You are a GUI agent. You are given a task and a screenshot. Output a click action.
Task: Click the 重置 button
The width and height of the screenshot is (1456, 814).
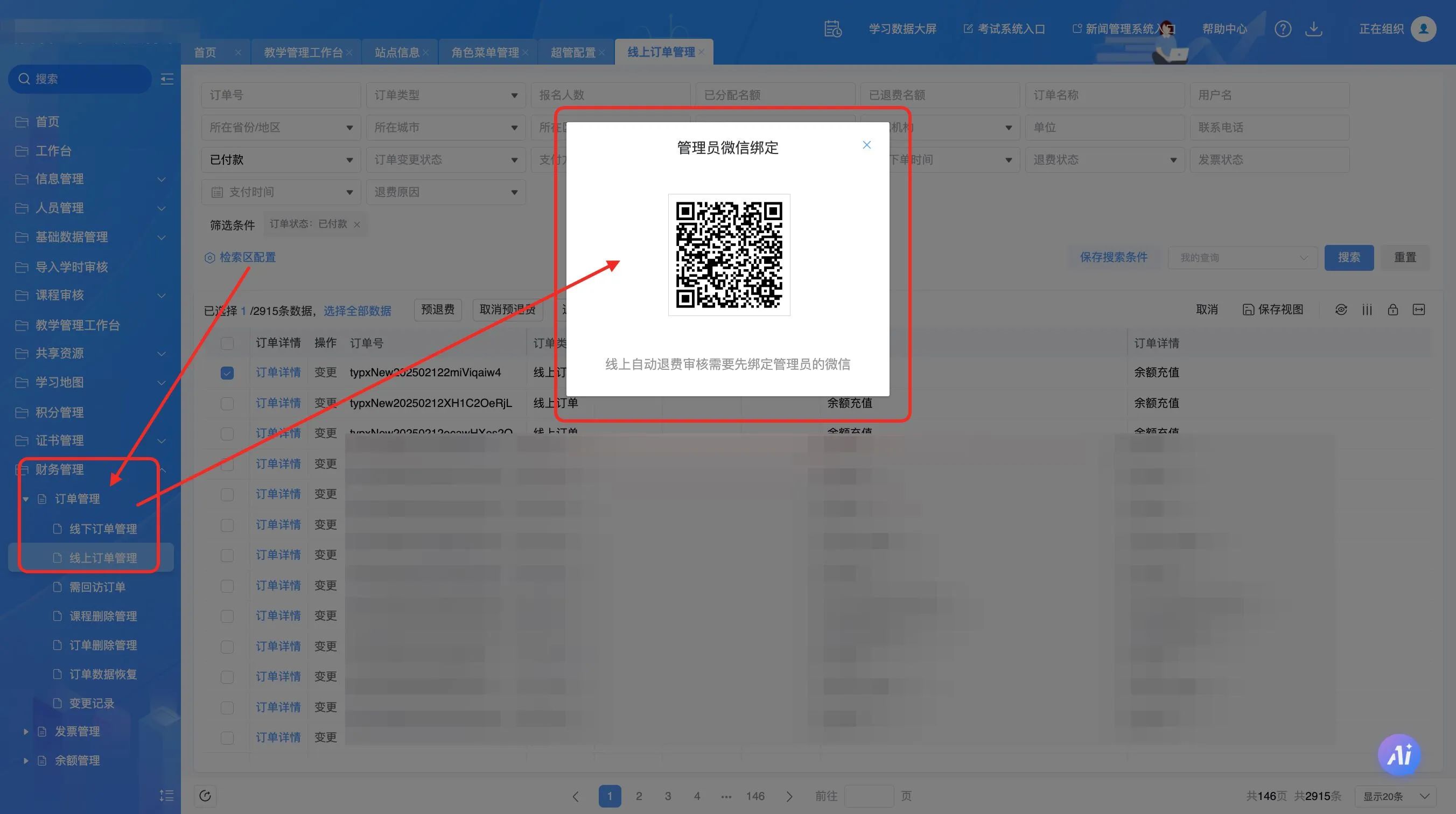[1404, 258]
